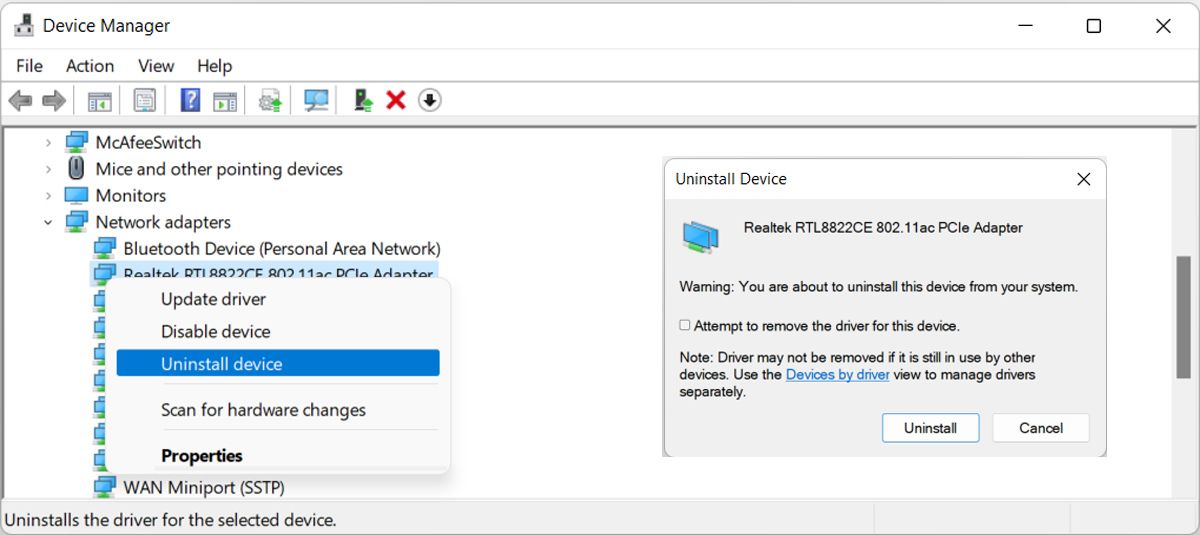The image size is (1200, 535).
Task: Click Show/Hide Action Pane toolbar icon
Action: tap(225, 100)
